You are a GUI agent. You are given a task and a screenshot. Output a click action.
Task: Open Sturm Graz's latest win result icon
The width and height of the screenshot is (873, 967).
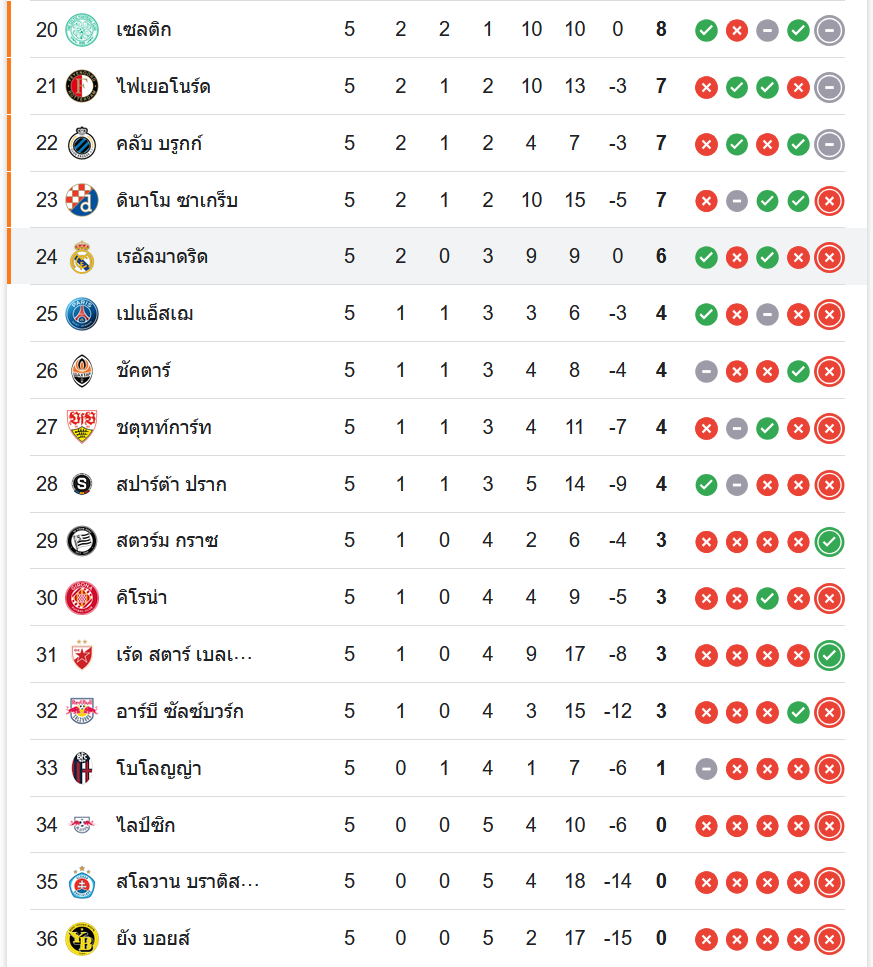click(x=829, y=542)
